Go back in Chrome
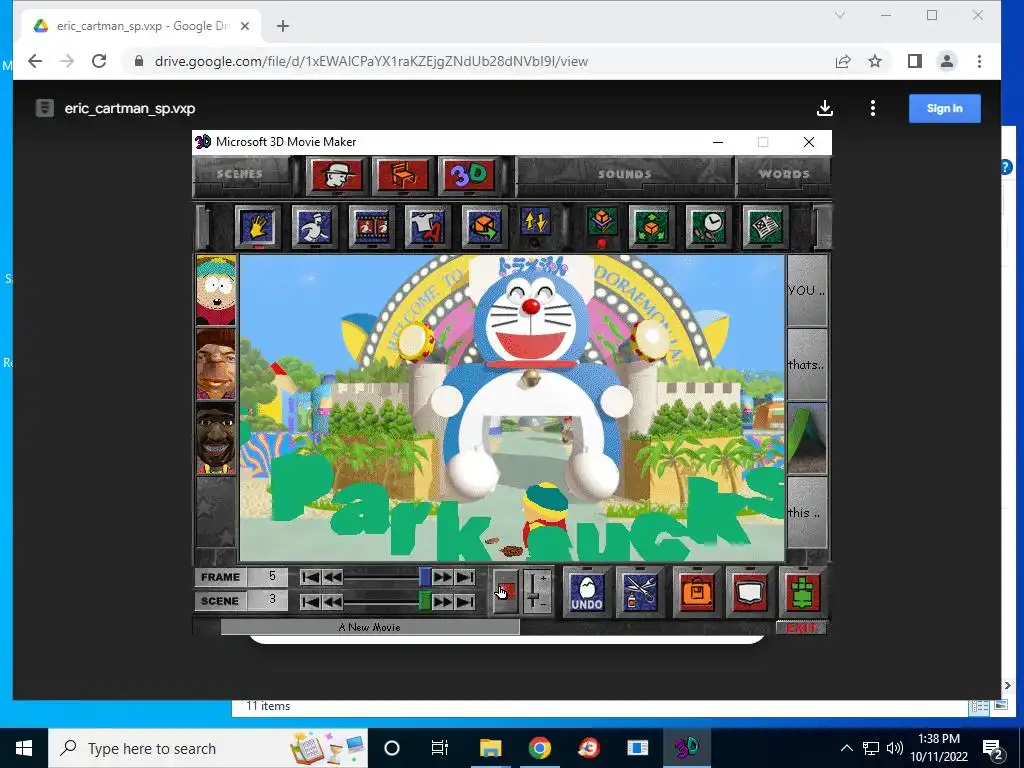The width and height of the screenshot is (1024, 768). click(x=35, y=61)
